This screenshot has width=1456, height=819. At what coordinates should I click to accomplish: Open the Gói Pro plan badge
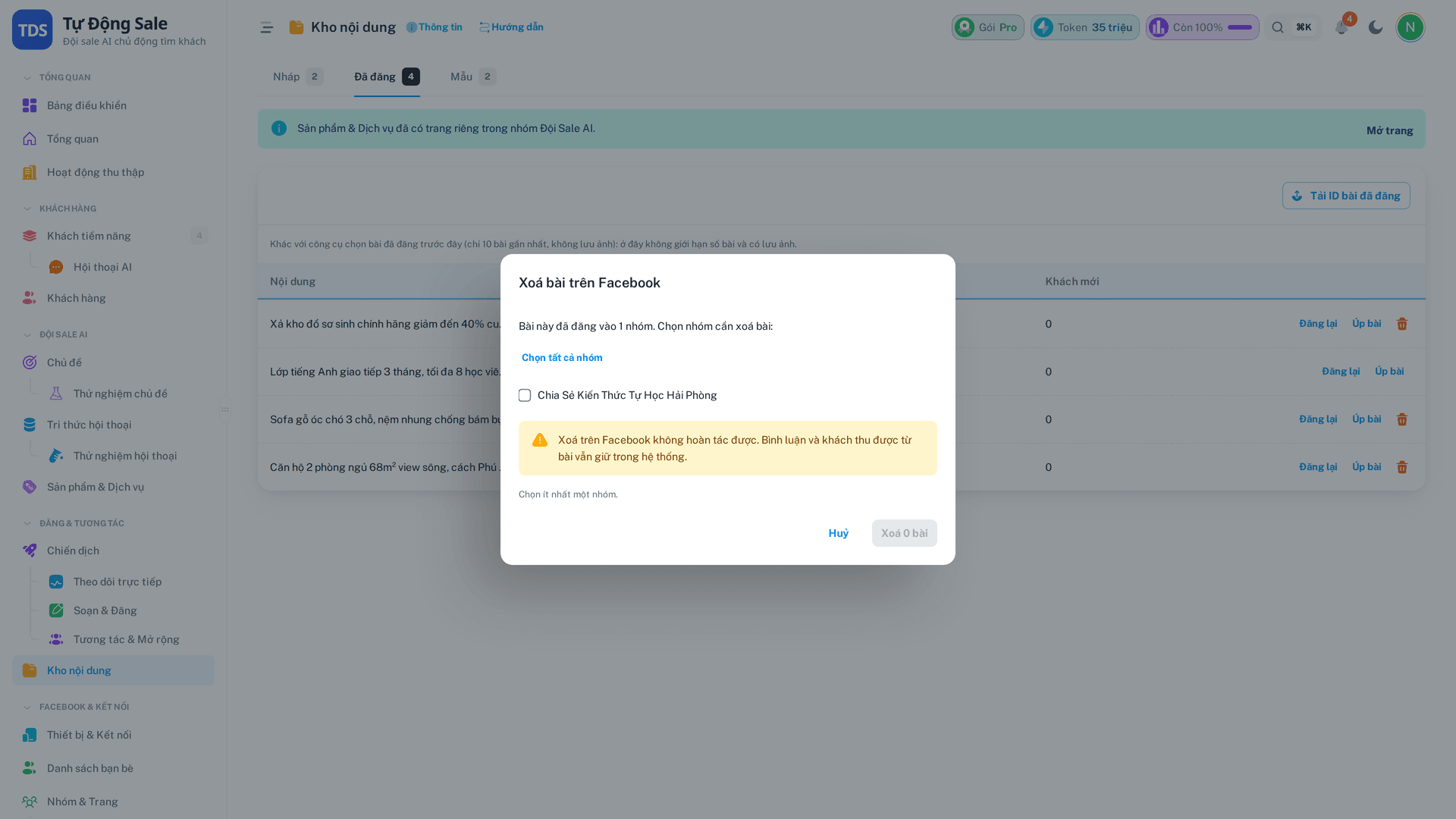pyautogui.click(x=988, y=27)
